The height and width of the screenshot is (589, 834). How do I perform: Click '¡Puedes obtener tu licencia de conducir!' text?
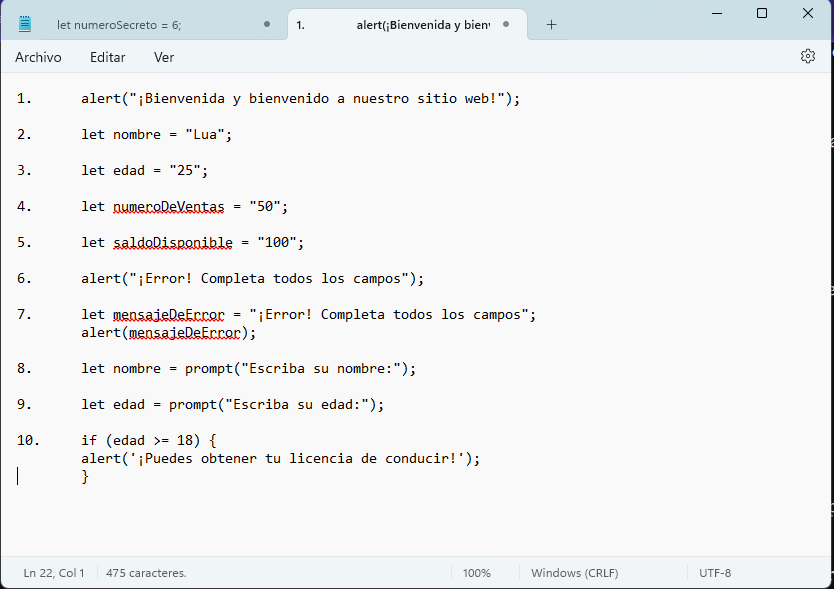297,459
